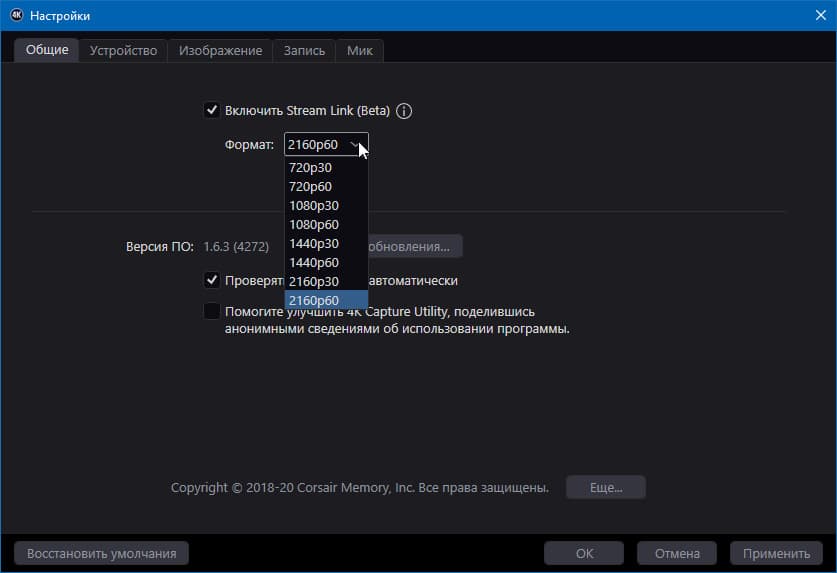The width and height of the screenshot is (837, 573).
Task: Open the Мик tab
Action: (360, 51)
